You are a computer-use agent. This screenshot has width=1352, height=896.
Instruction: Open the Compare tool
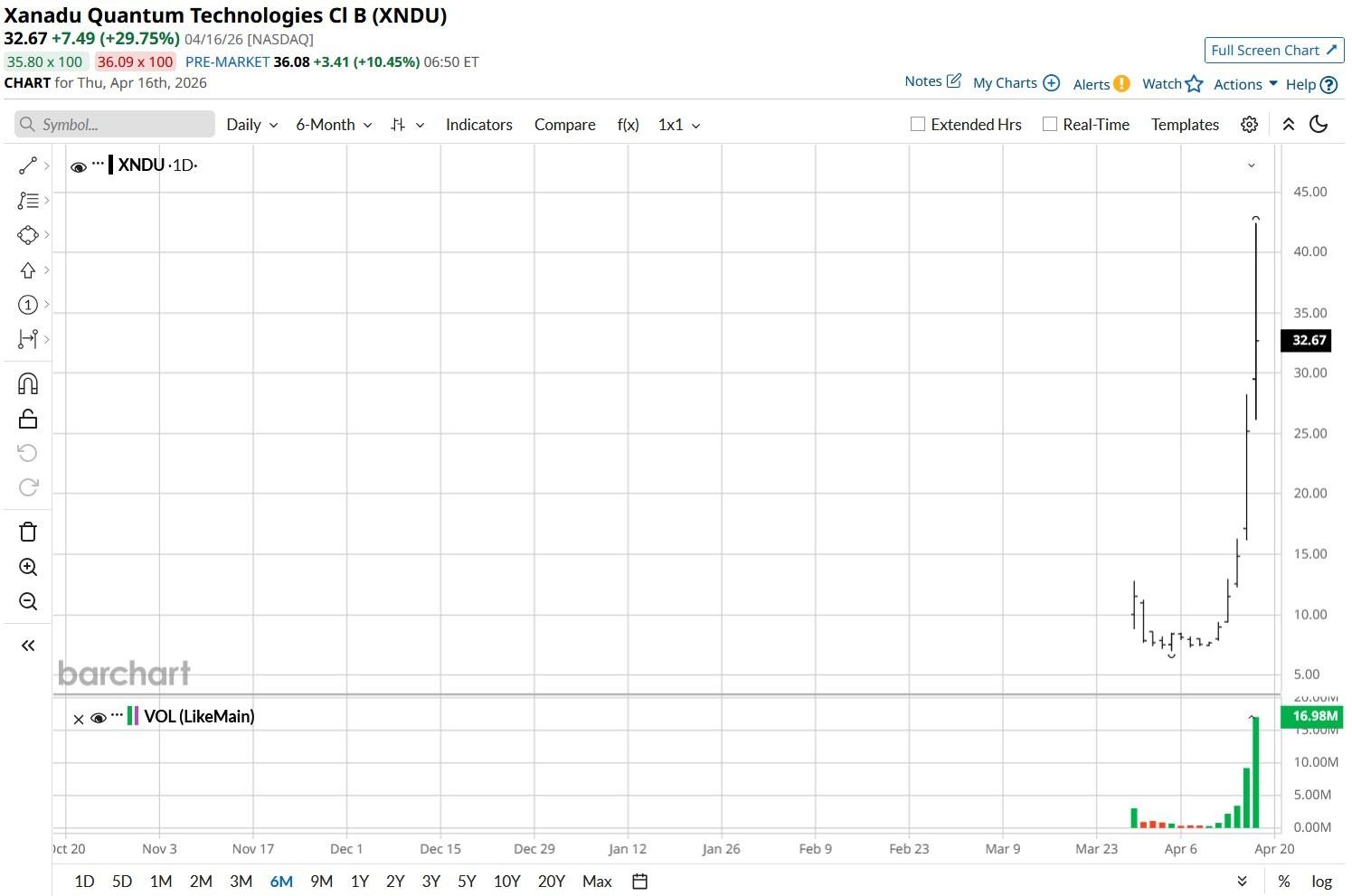565,125
